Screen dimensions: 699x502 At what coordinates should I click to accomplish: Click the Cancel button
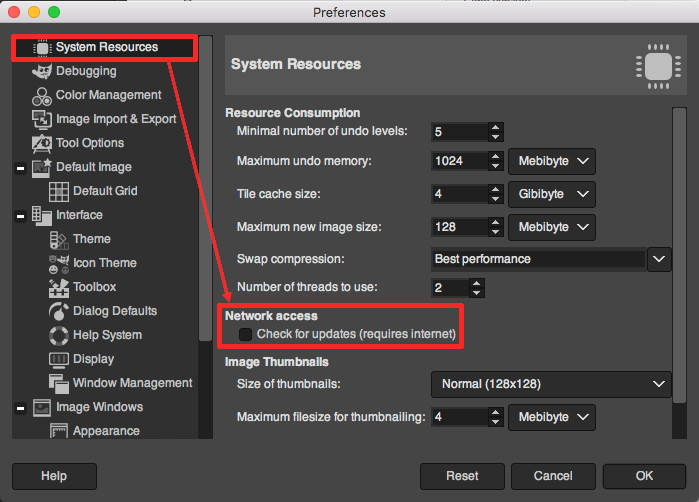click(553, 476)
